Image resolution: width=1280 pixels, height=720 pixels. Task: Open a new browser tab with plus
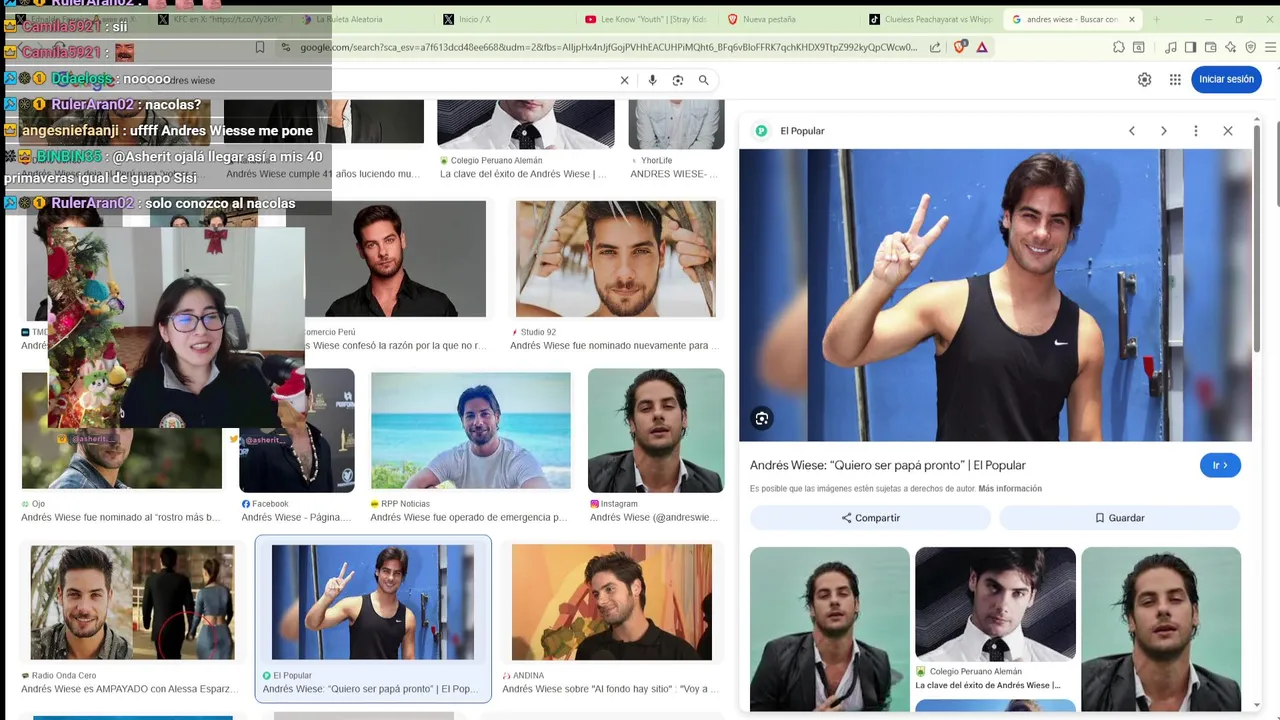pos(1157,19)
